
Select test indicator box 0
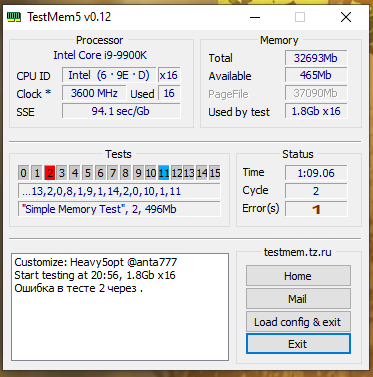[23, 173]
